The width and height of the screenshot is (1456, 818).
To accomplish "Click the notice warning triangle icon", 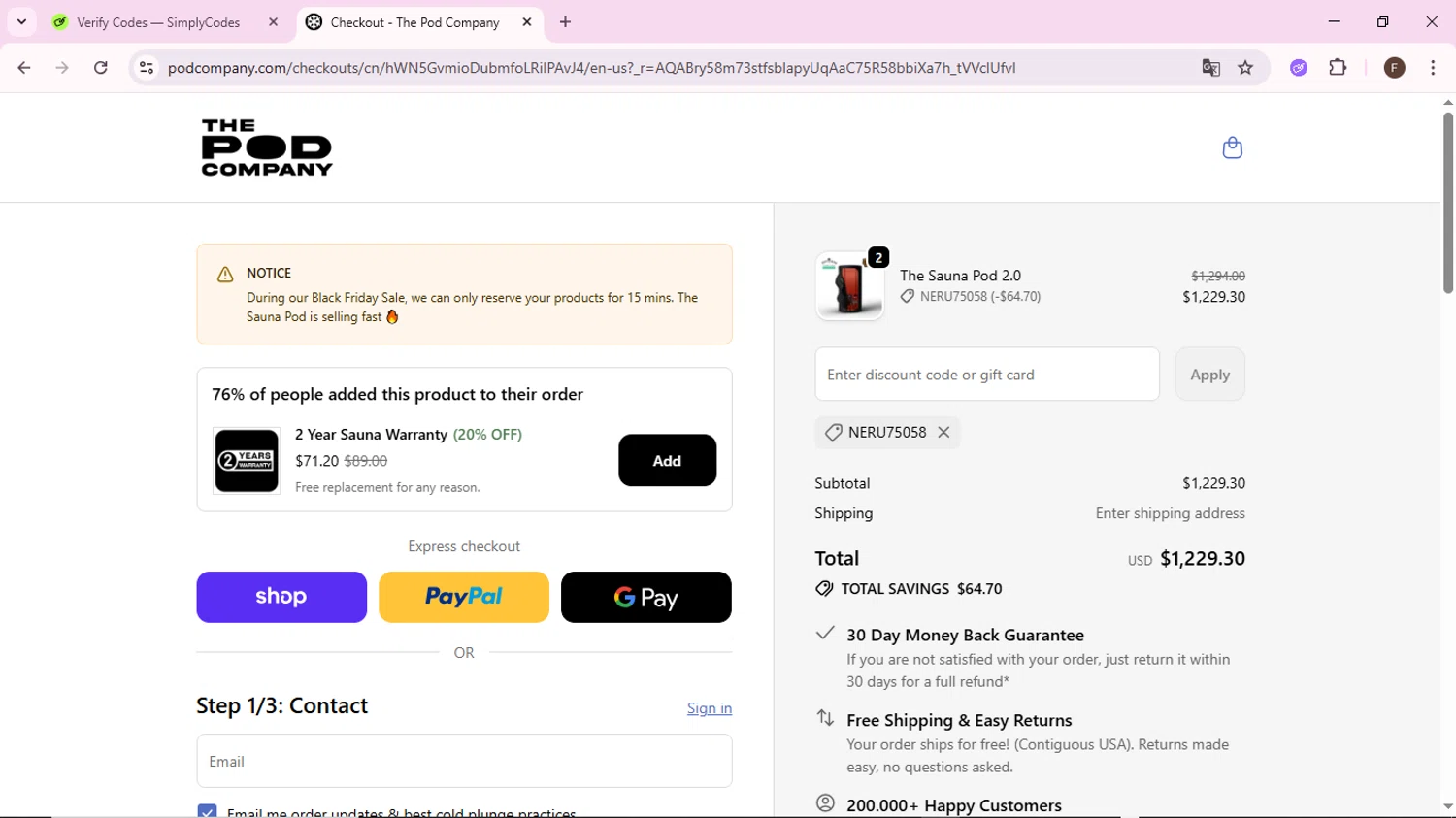I will pos(225,275).
